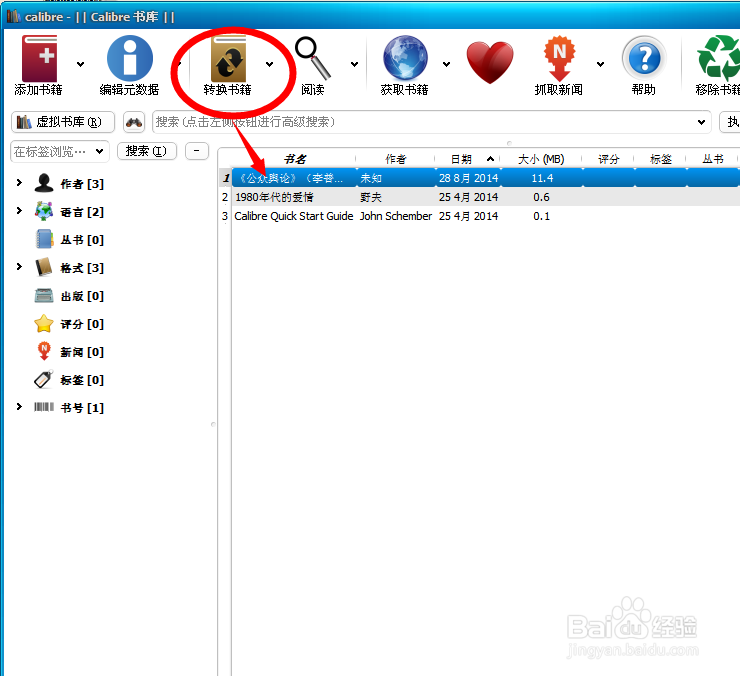Open advanced search via binoculars icon

pyautogui.click(x=134, y=122)
